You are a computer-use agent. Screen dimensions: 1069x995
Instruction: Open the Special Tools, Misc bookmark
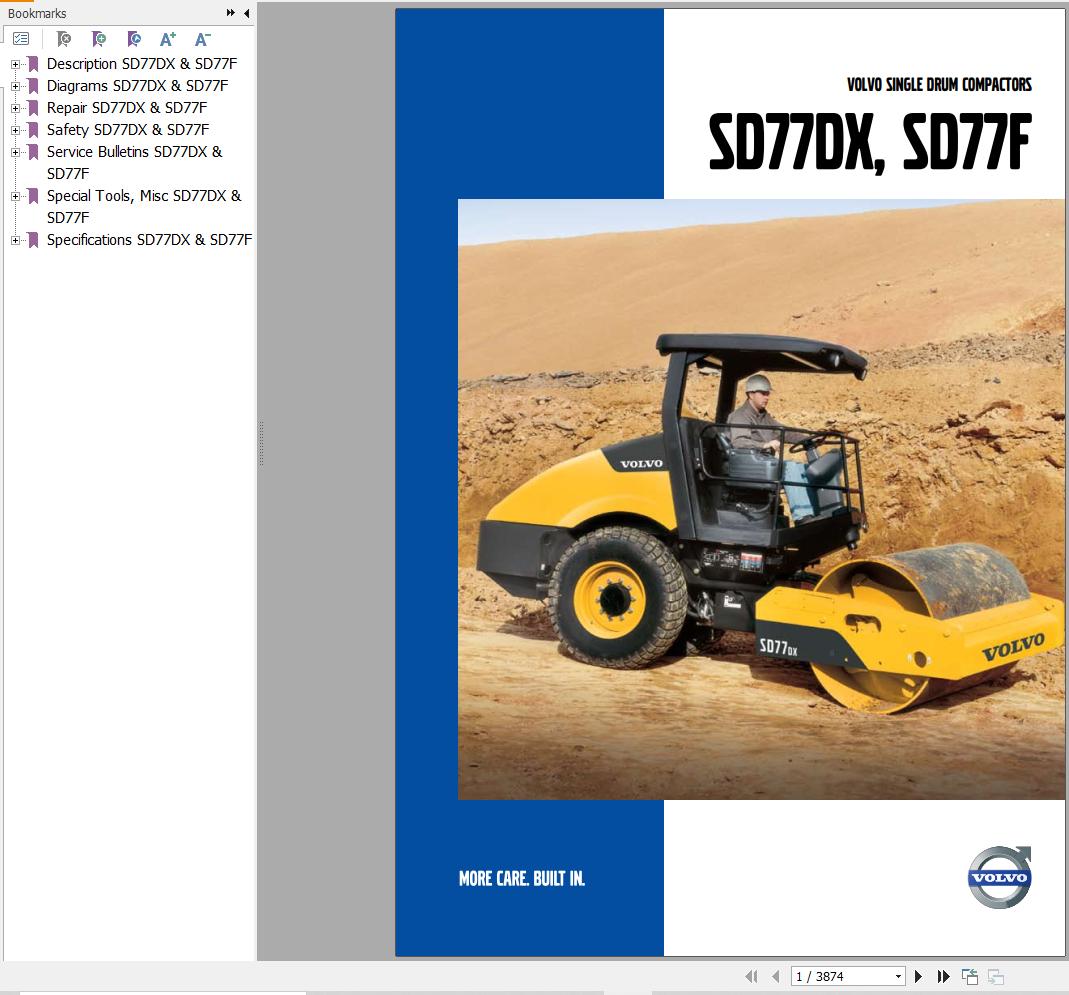pyautogui.click(x=144, y=206)
